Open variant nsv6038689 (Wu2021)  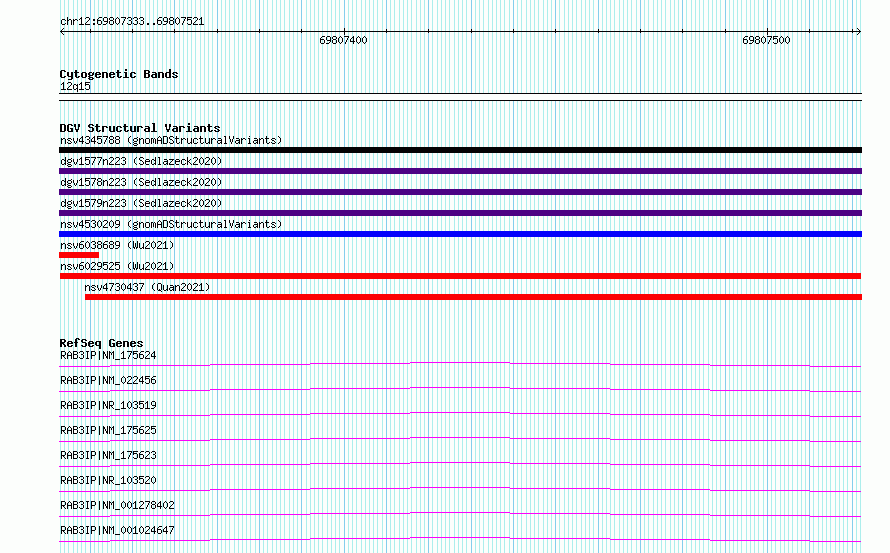(117, 245)
